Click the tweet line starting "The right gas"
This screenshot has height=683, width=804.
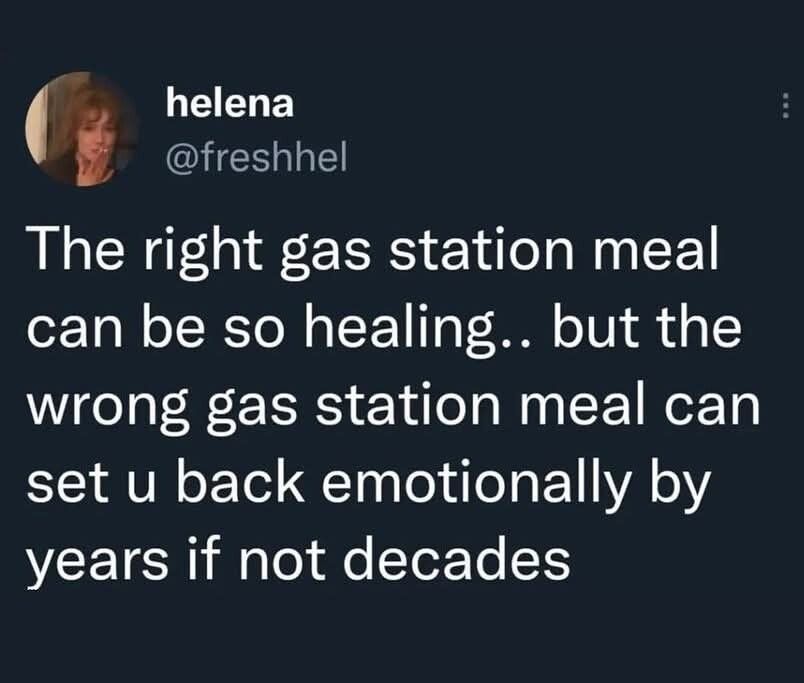click(x=372, y=254)
